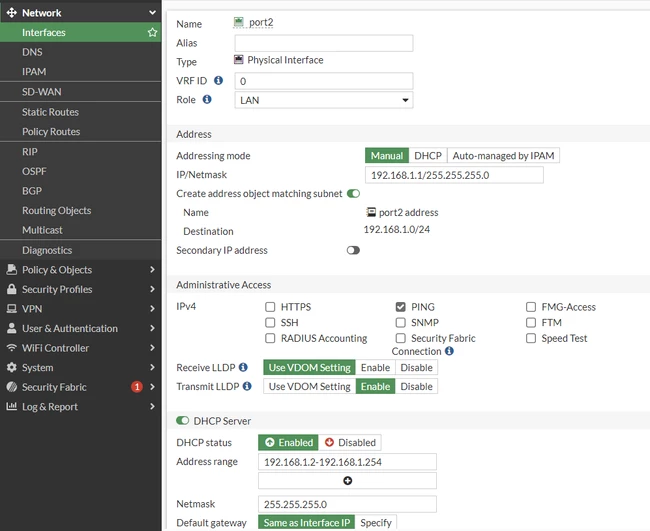Click the VRF ID info icon
The height and width of the screenshot is (531, 650).
point(218,80)
